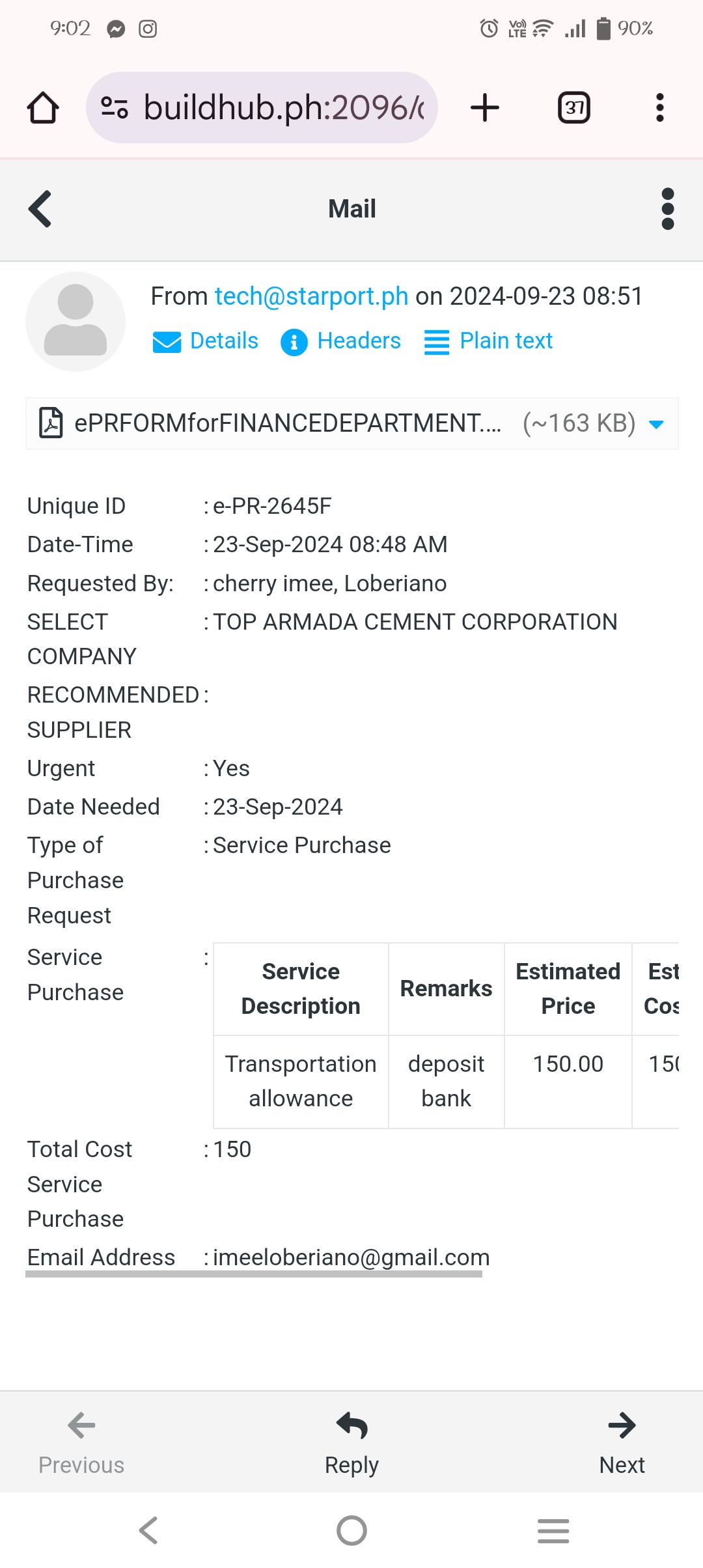Open the ePRFORMforFINANCEDEPARTMENT PDF attachment
This screenshot has height=1568, width=703.
(286, 423)
